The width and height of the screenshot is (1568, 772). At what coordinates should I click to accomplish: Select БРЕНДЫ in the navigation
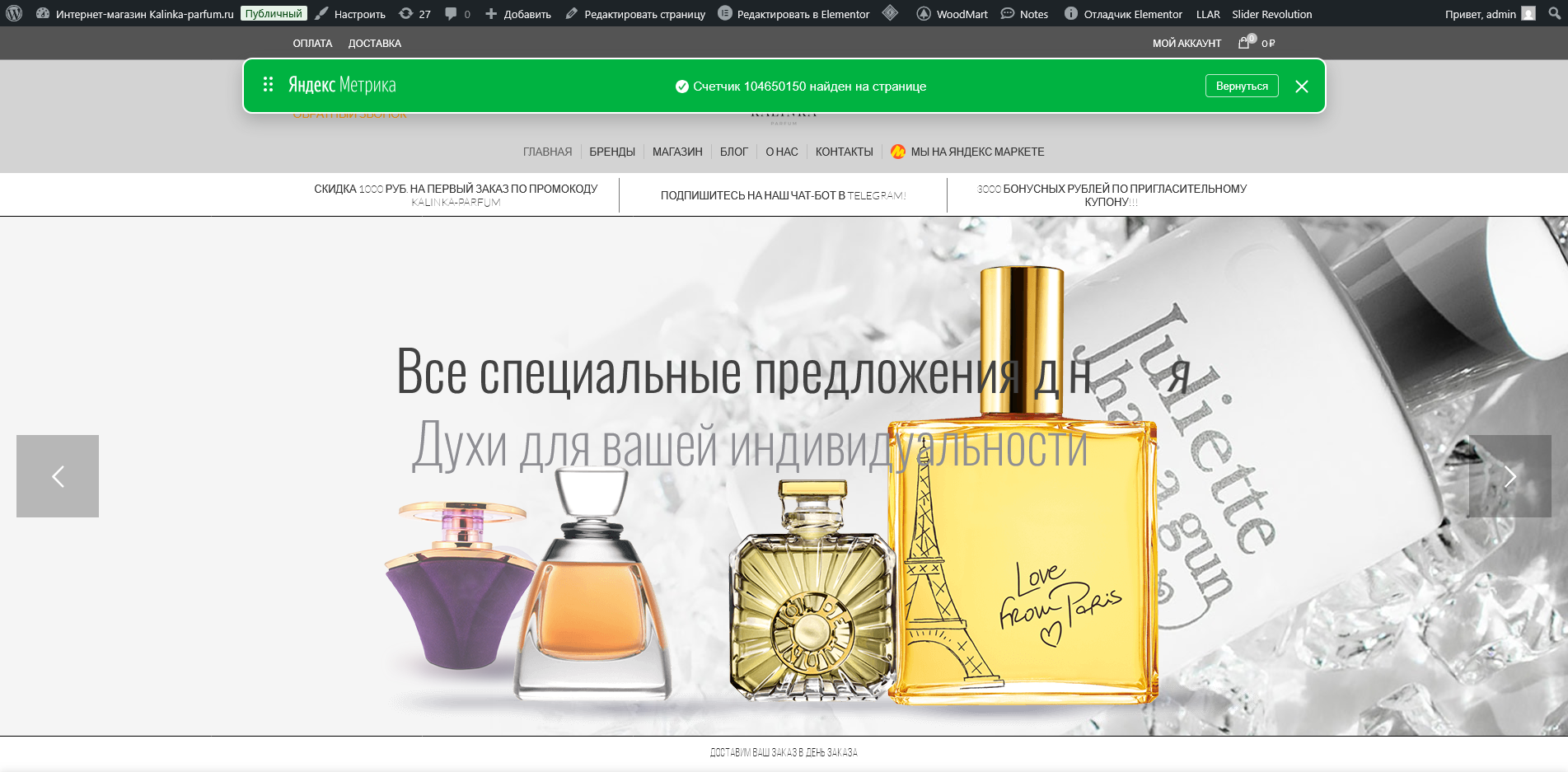pyautogui.click(x=612, y=152)
